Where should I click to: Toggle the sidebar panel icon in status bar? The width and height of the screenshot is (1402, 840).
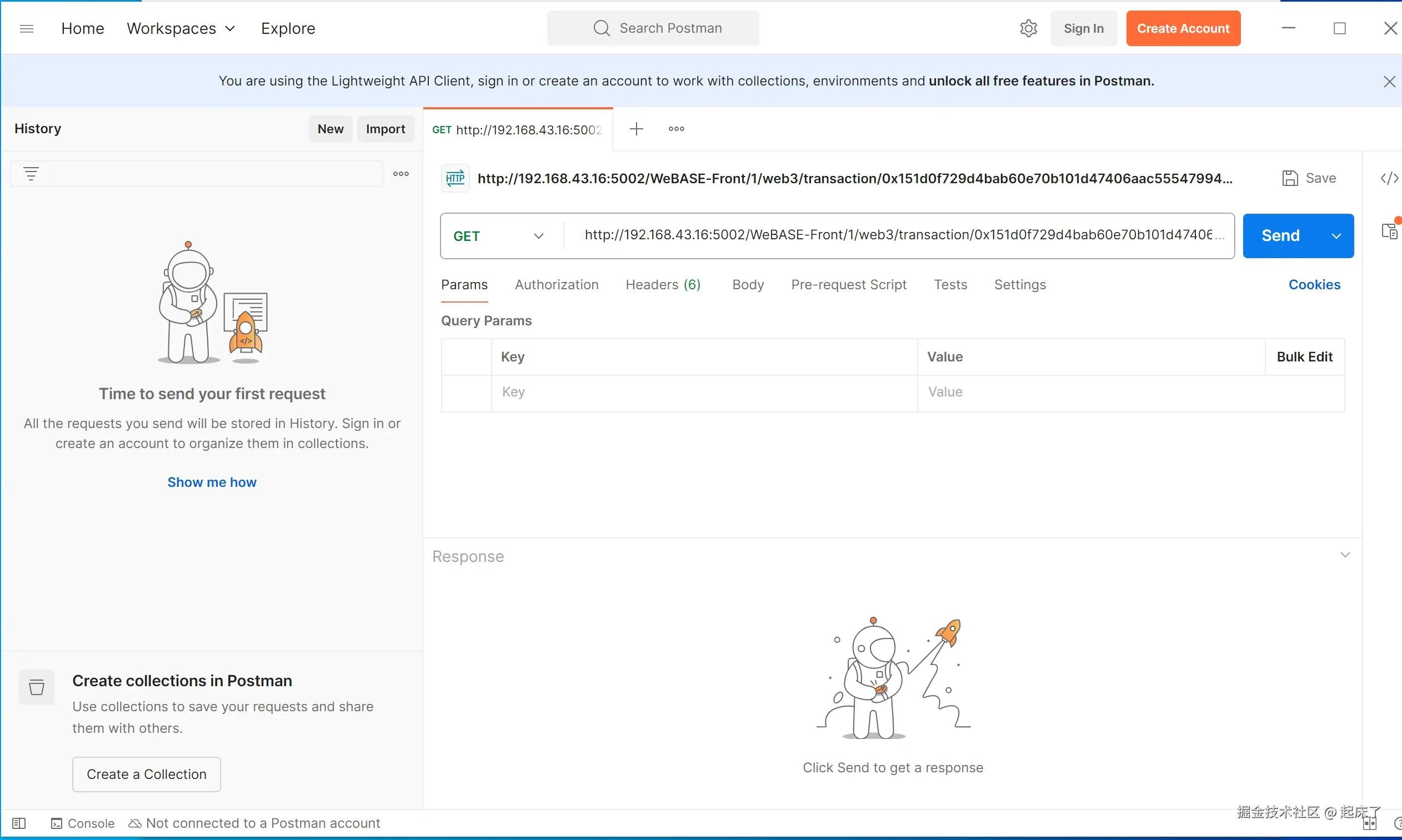pyautogui.click(x=19, y=823)
